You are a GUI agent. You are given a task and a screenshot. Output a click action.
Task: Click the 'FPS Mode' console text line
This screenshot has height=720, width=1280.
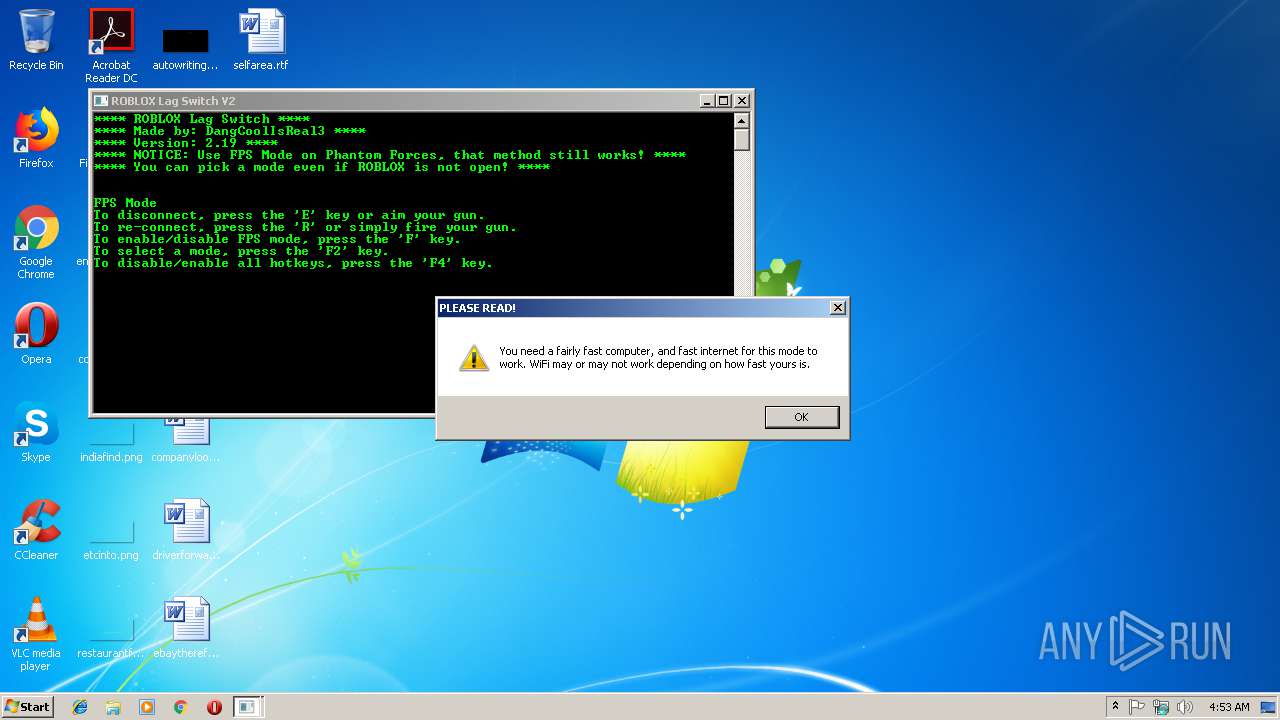[125, 203]
